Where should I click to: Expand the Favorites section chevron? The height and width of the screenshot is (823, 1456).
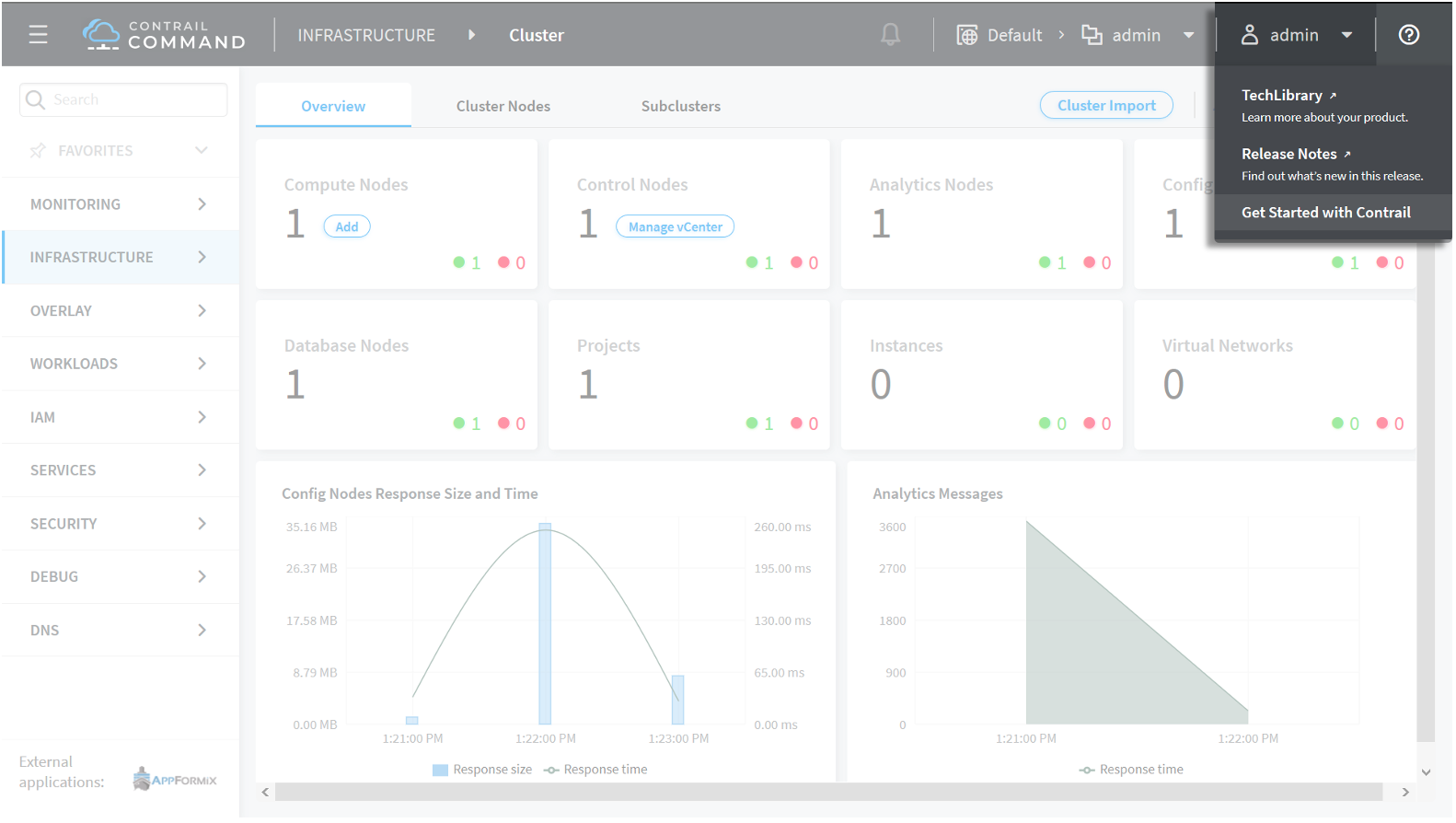pyautogui.click(x=202, y=150)
